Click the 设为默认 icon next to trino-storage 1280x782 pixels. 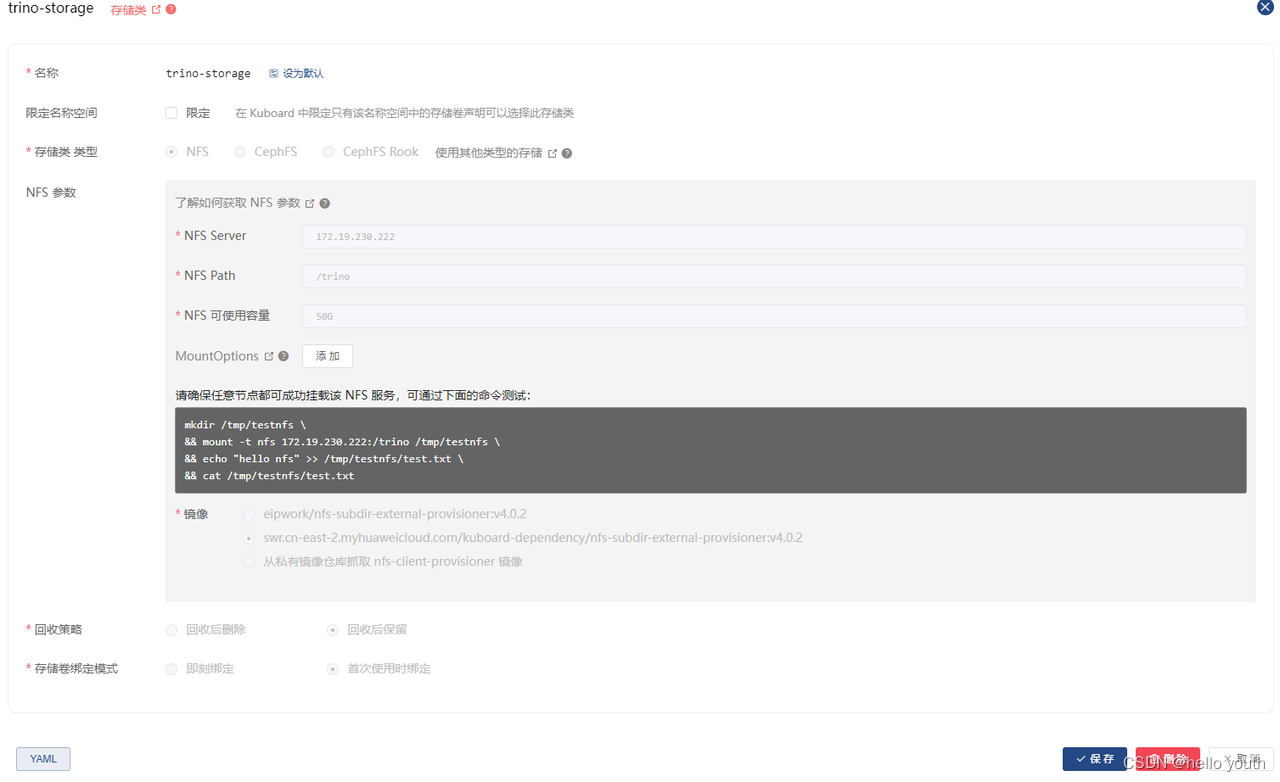(x=273, y=72)
